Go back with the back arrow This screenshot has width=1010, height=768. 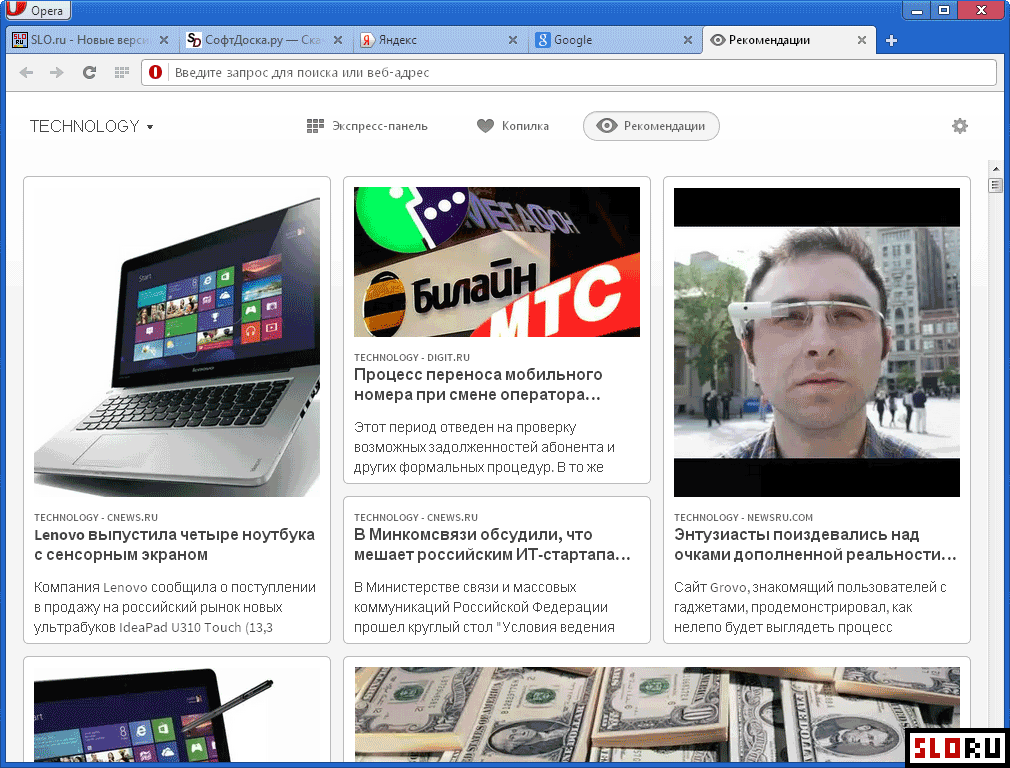point(26,73)
